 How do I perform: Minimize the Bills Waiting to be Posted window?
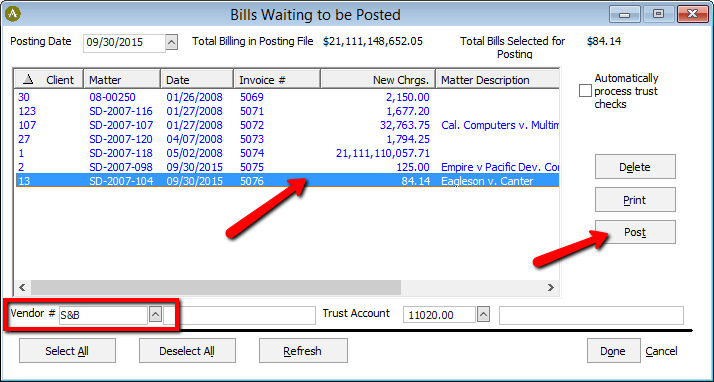625,14
